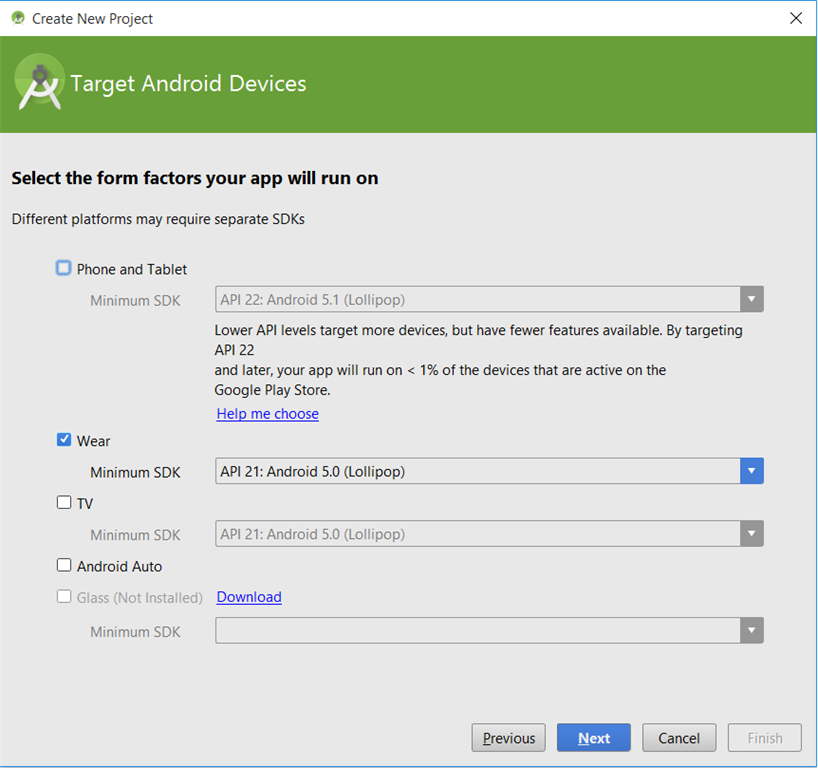Click the Android icon in the title bar
Image resolution: width=818 pixels, height=768 pixels.
coord(18,18)
